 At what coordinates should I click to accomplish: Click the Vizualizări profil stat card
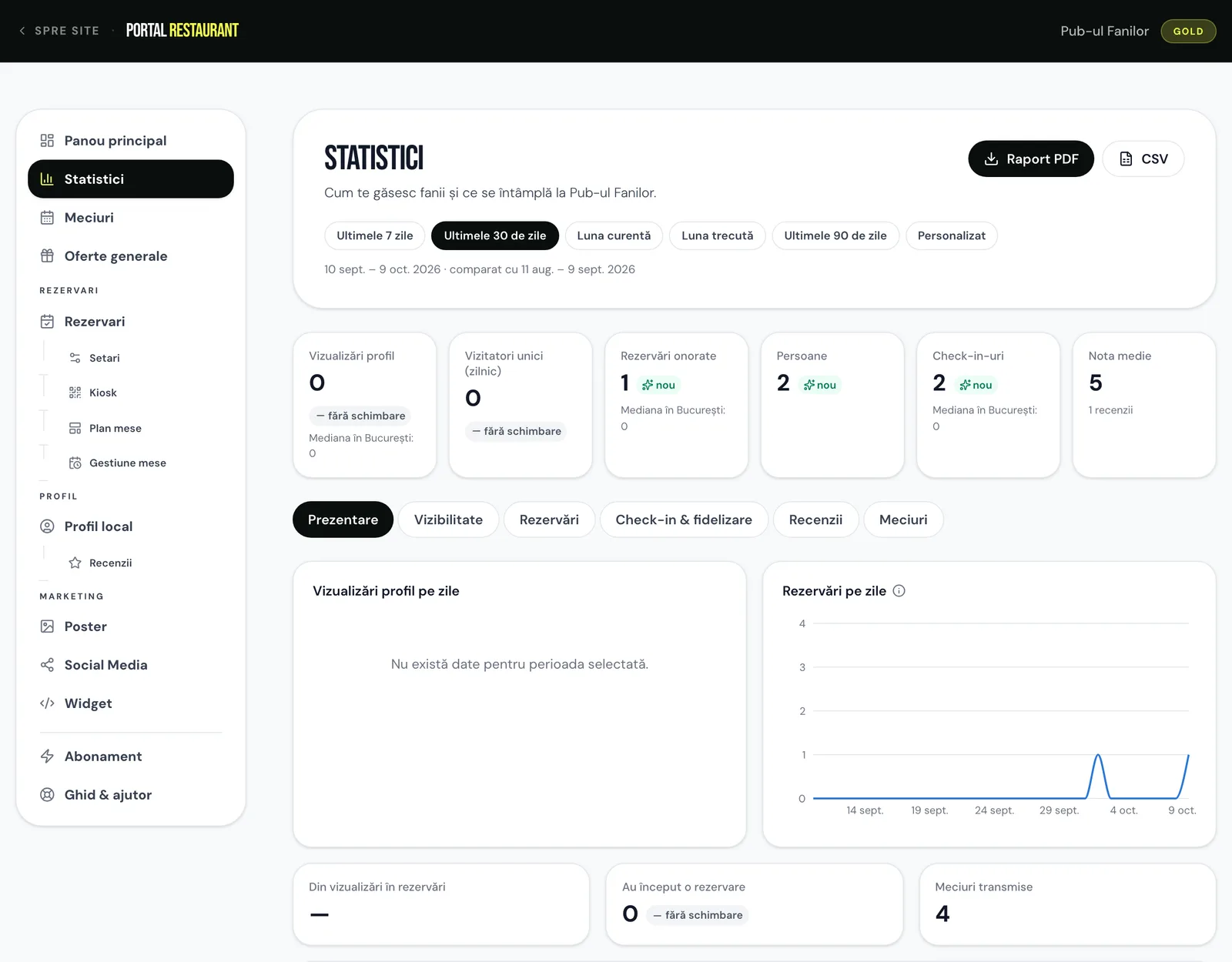point(365,405)
